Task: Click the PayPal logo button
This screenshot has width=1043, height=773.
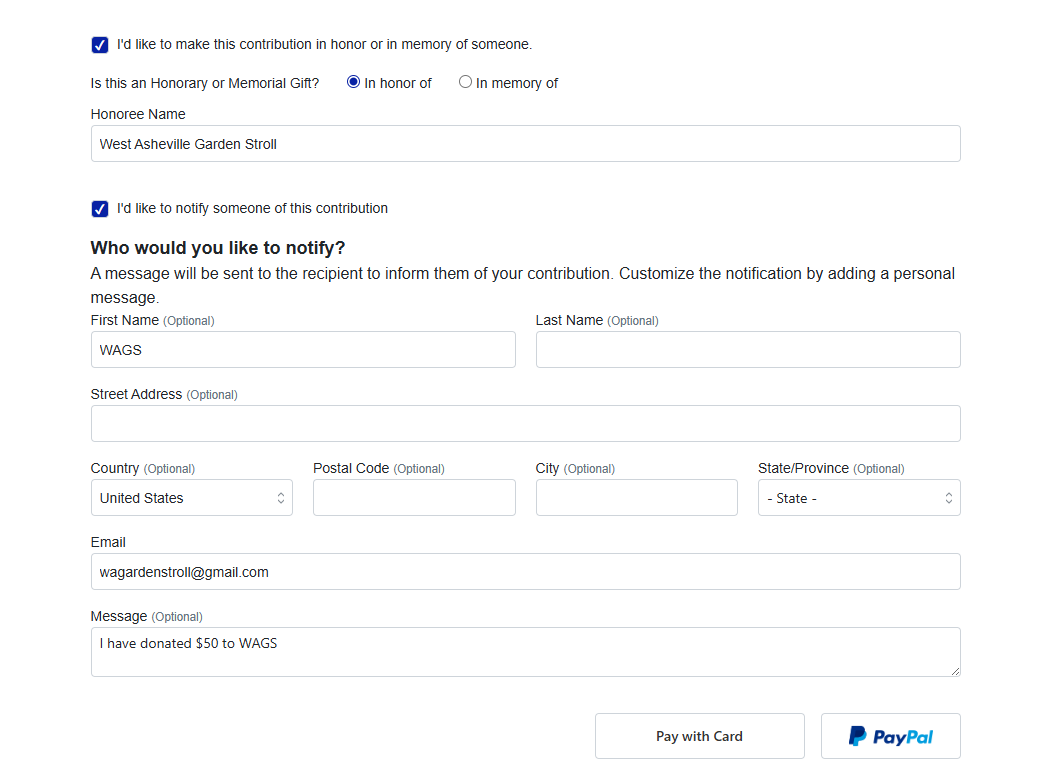Action: 890,736
